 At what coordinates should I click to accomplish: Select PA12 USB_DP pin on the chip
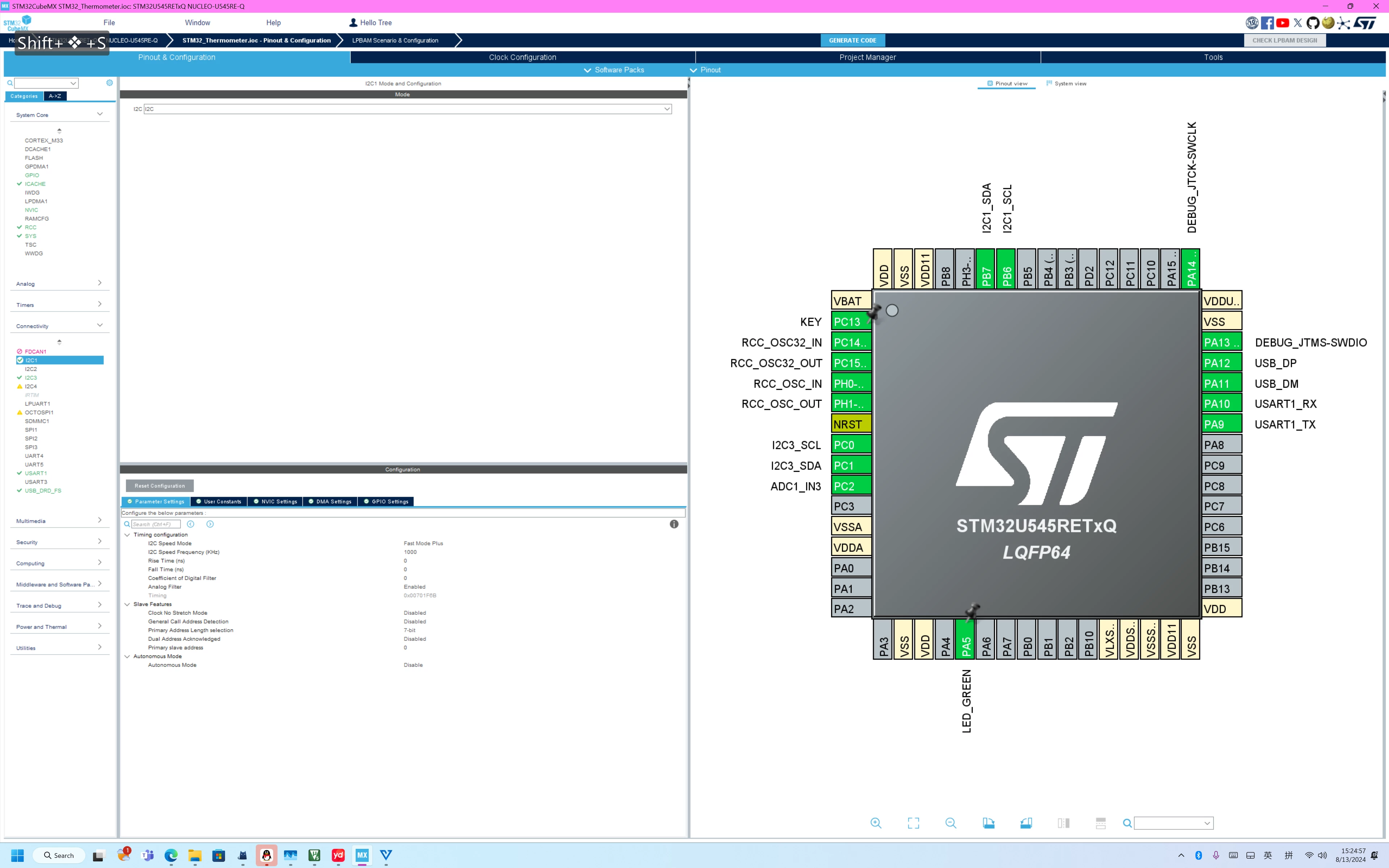coord(1222,363)
